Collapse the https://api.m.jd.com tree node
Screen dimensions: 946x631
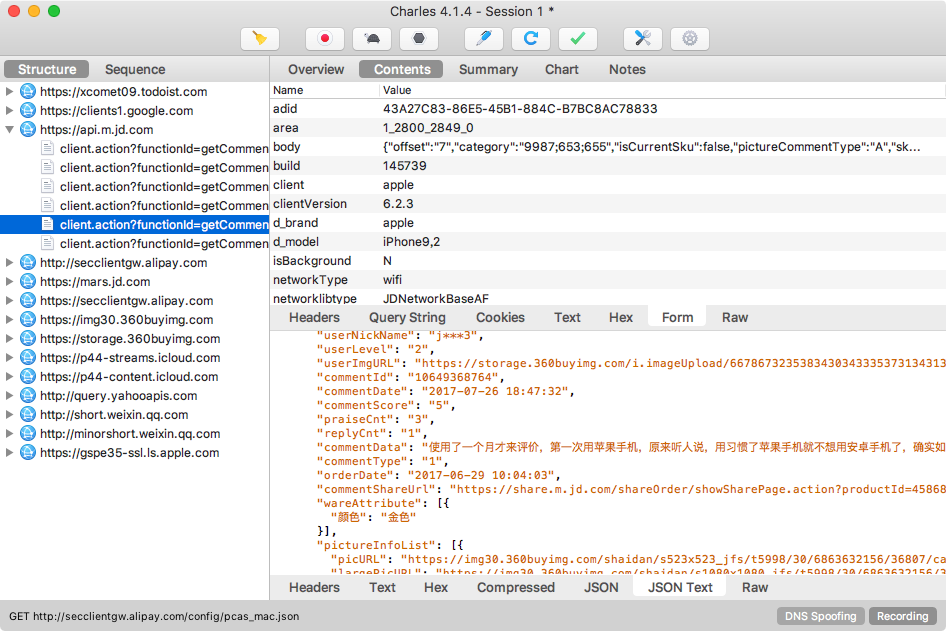10,130
